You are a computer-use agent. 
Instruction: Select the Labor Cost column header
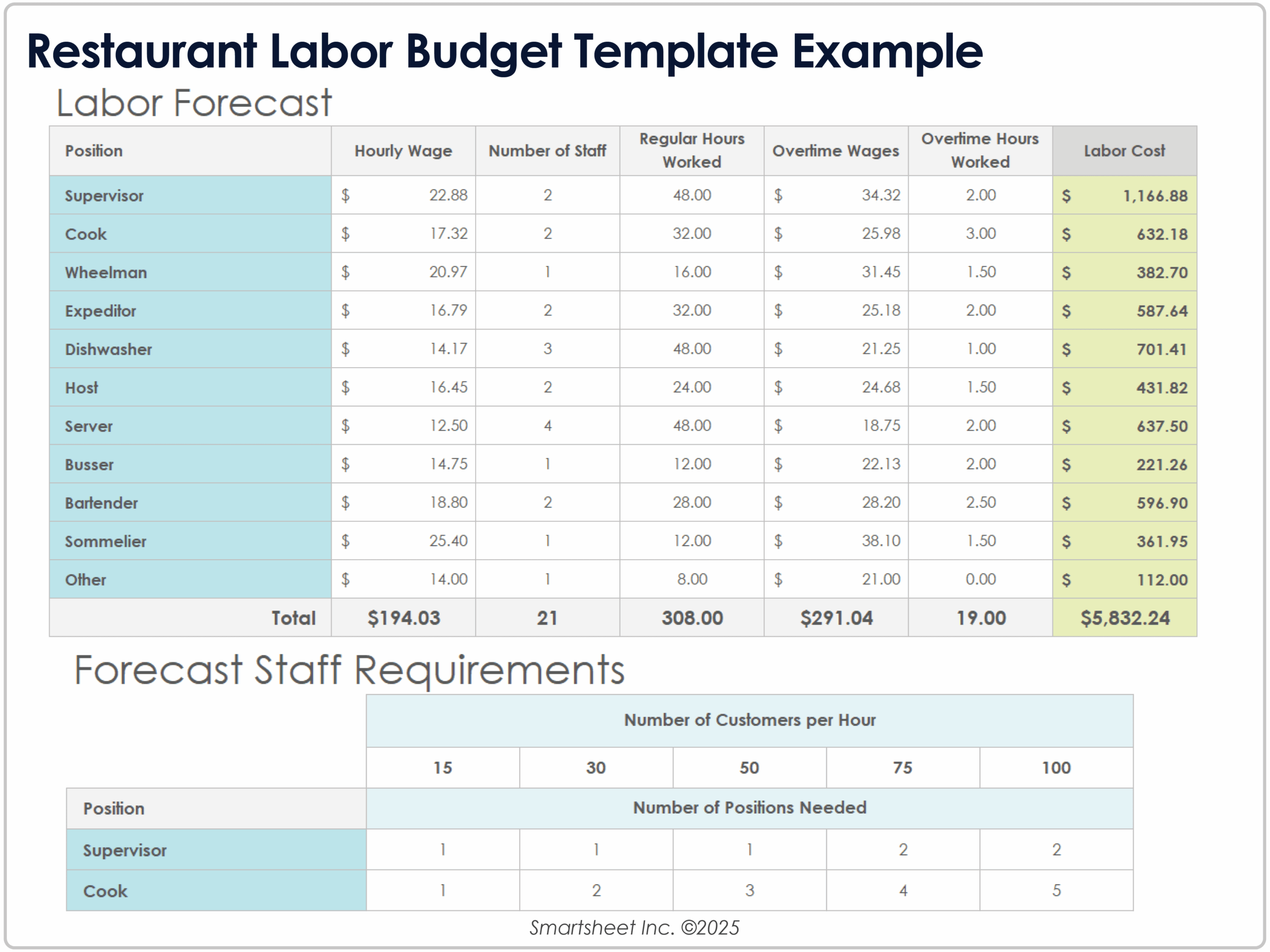pyautogui.click(x=1124, y=150)
